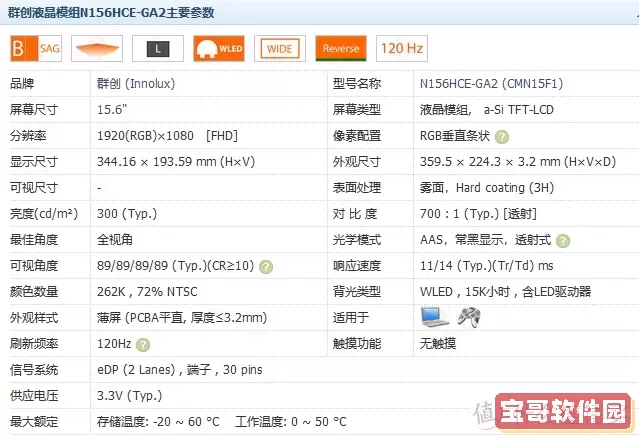Click the 信号系统 row label
Viewport: 639px width, 440px height.
click(34, 370)
